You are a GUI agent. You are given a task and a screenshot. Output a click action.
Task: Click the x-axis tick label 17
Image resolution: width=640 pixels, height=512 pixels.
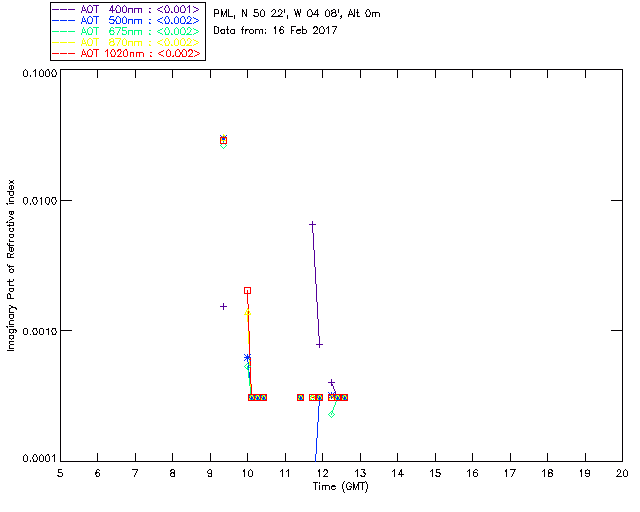[x=510, y=474]
